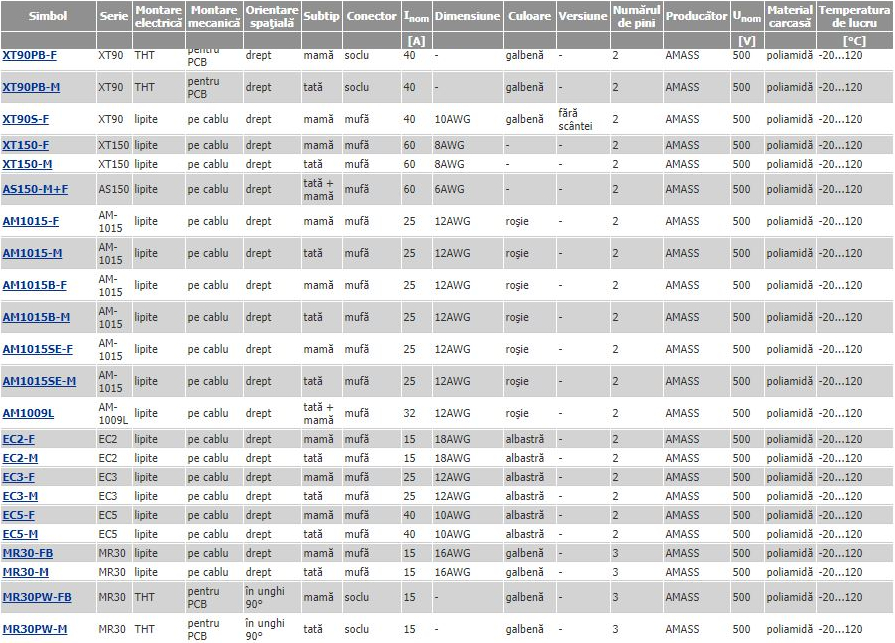The height and width of the screenshot is (643, 895).
Task: Click 'pentru PCB' in XT90PB-M row
Action: click(x=204, y=87)
